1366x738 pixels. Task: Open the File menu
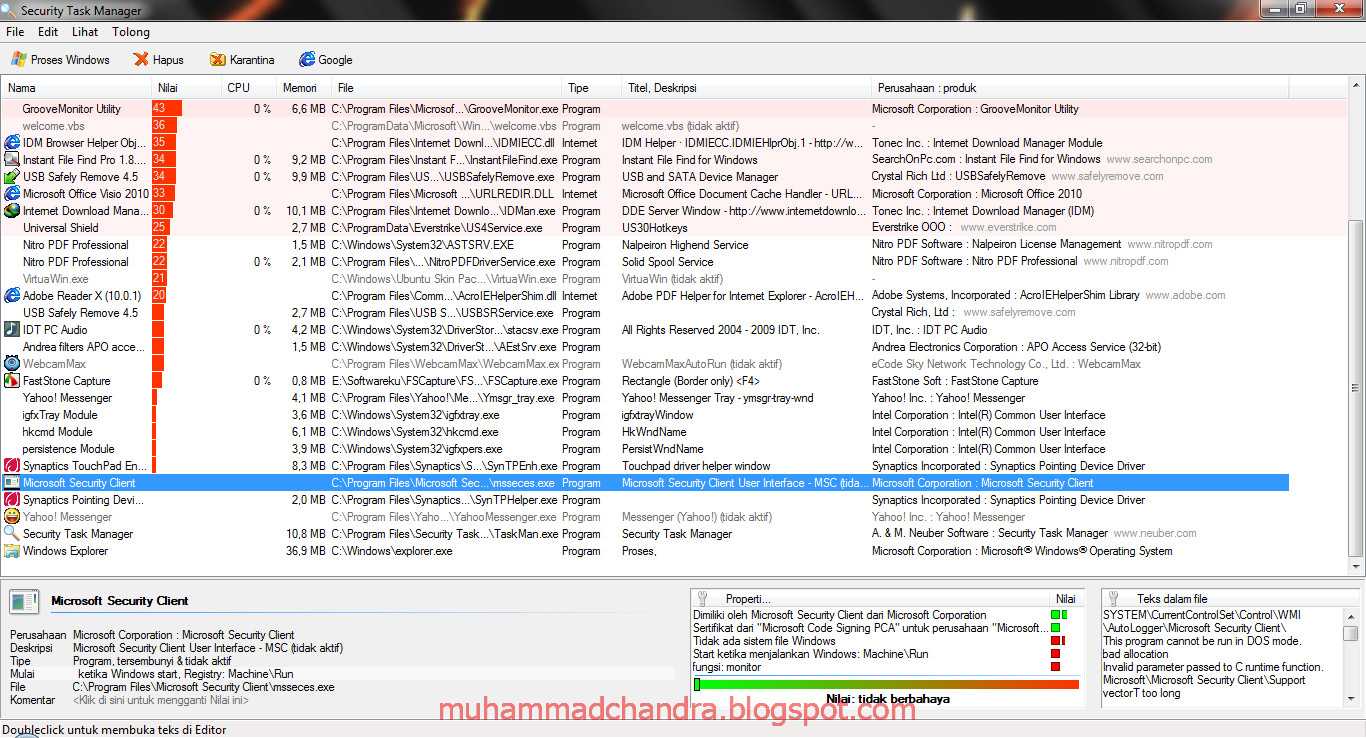tap(15, 32)
